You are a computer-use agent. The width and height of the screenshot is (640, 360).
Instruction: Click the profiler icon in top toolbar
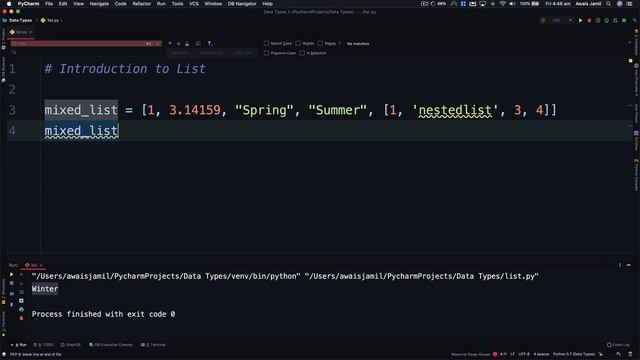pos(607,20)
